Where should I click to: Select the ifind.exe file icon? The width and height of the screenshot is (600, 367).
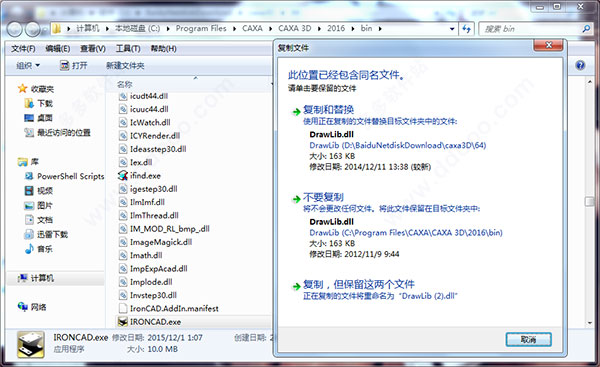pyautogui.click(x=123, y=176)
